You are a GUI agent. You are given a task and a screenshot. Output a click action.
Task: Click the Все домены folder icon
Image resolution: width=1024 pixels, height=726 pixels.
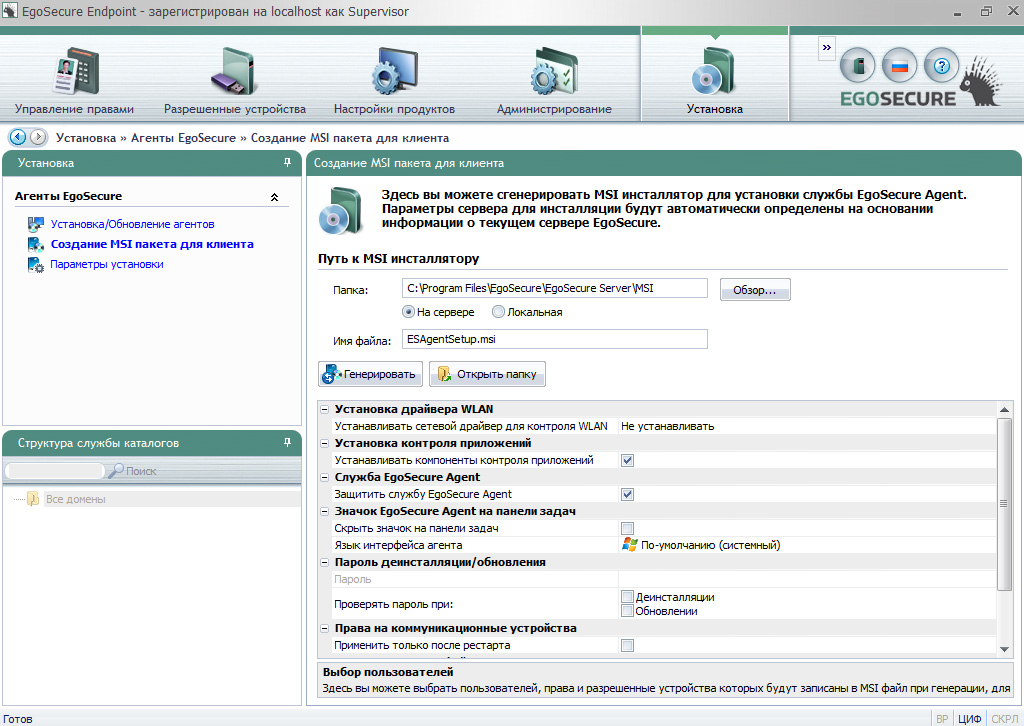coord(33,499)
